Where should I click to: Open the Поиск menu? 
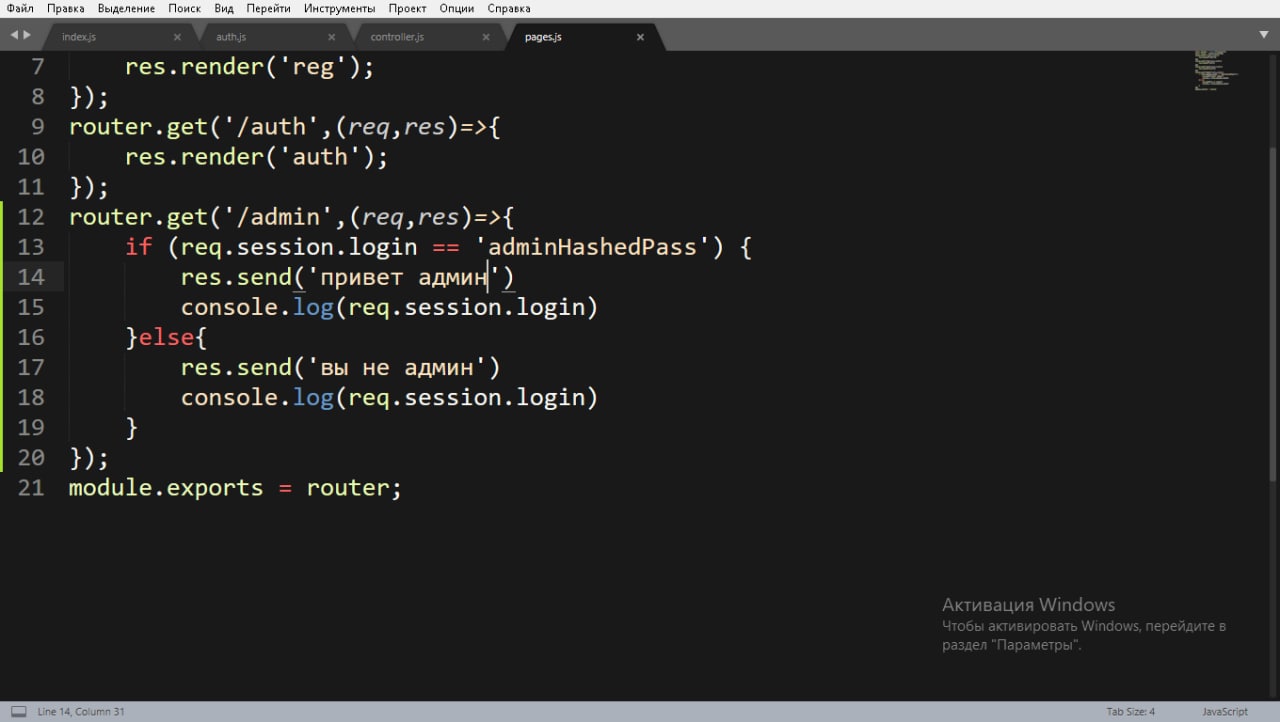click(185, 8)
